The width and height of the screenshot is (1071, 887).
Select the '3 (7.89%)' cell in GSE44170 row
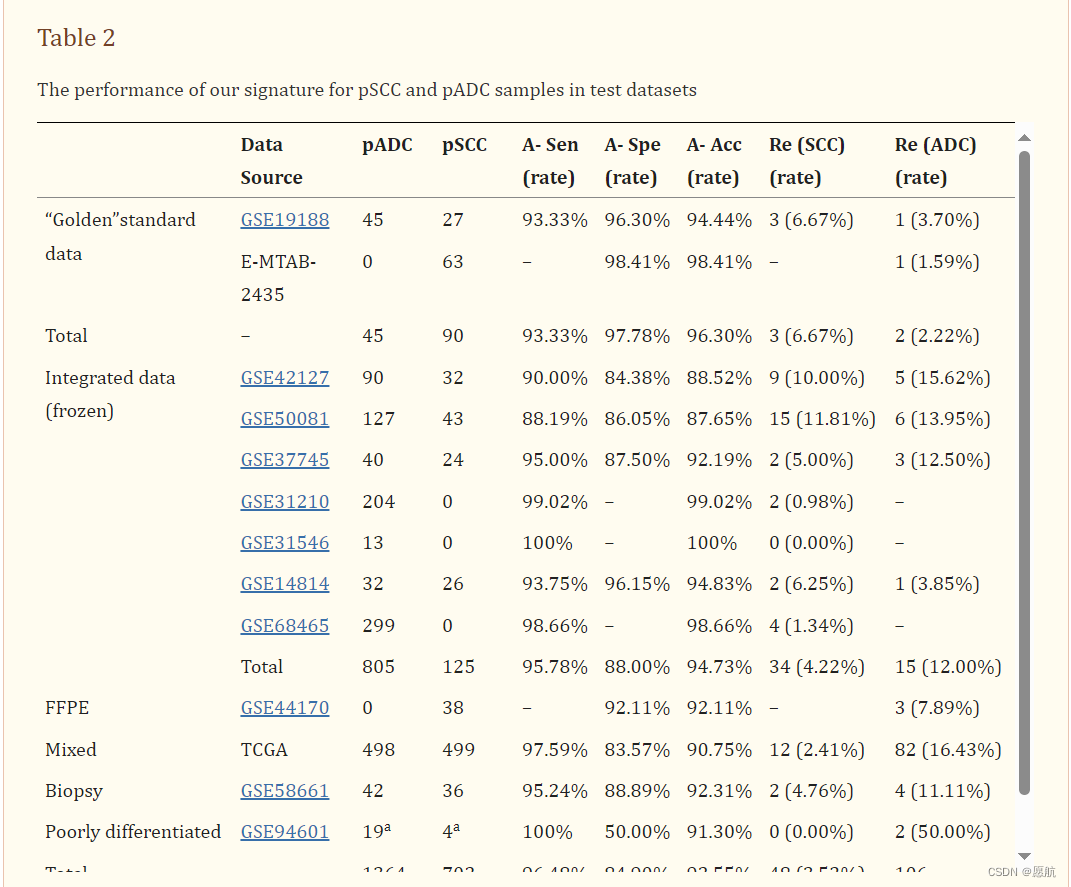[937, 707]
